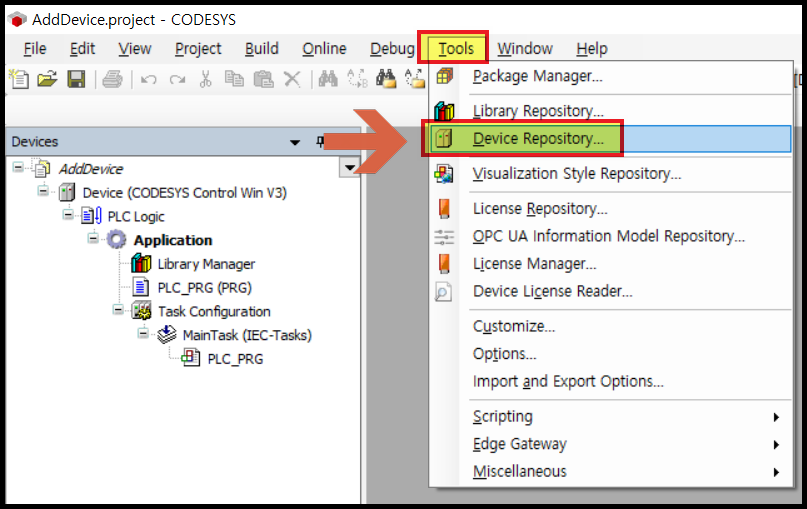Open the Build menu
807x509 pixels.
tap(261, 49)
